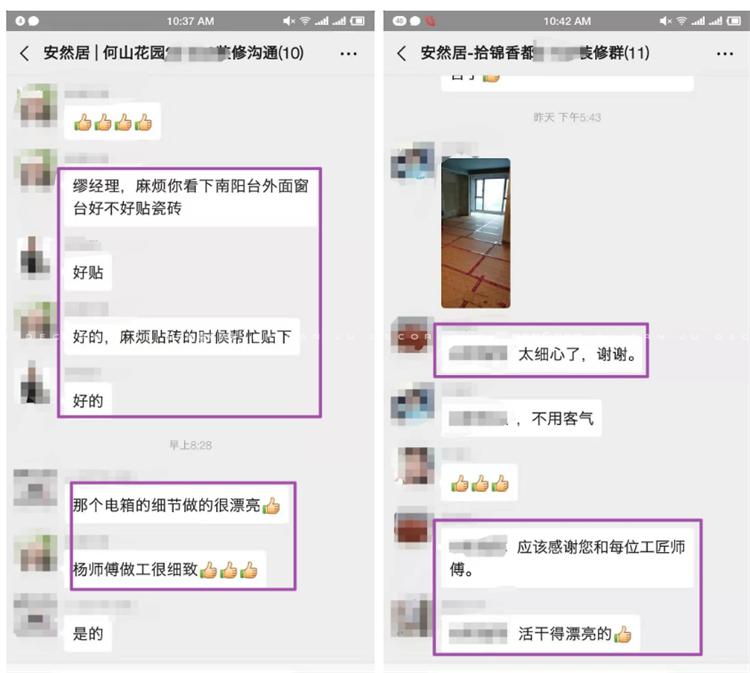Tap the 不用客气 message bubble
This screenshot has width=750, height=673.
click(521, 419)
